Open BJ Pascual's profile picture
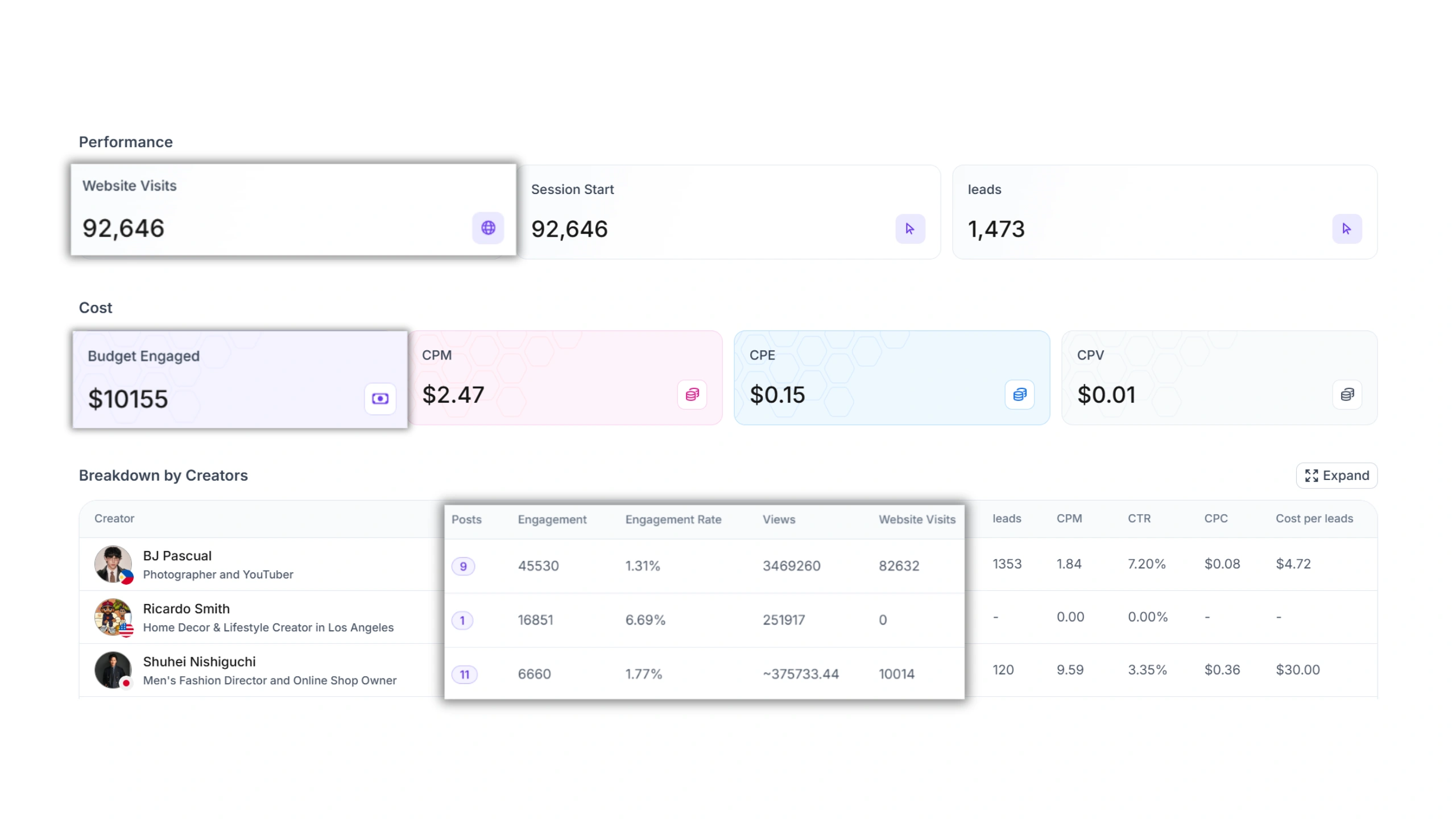 (113, 564)
